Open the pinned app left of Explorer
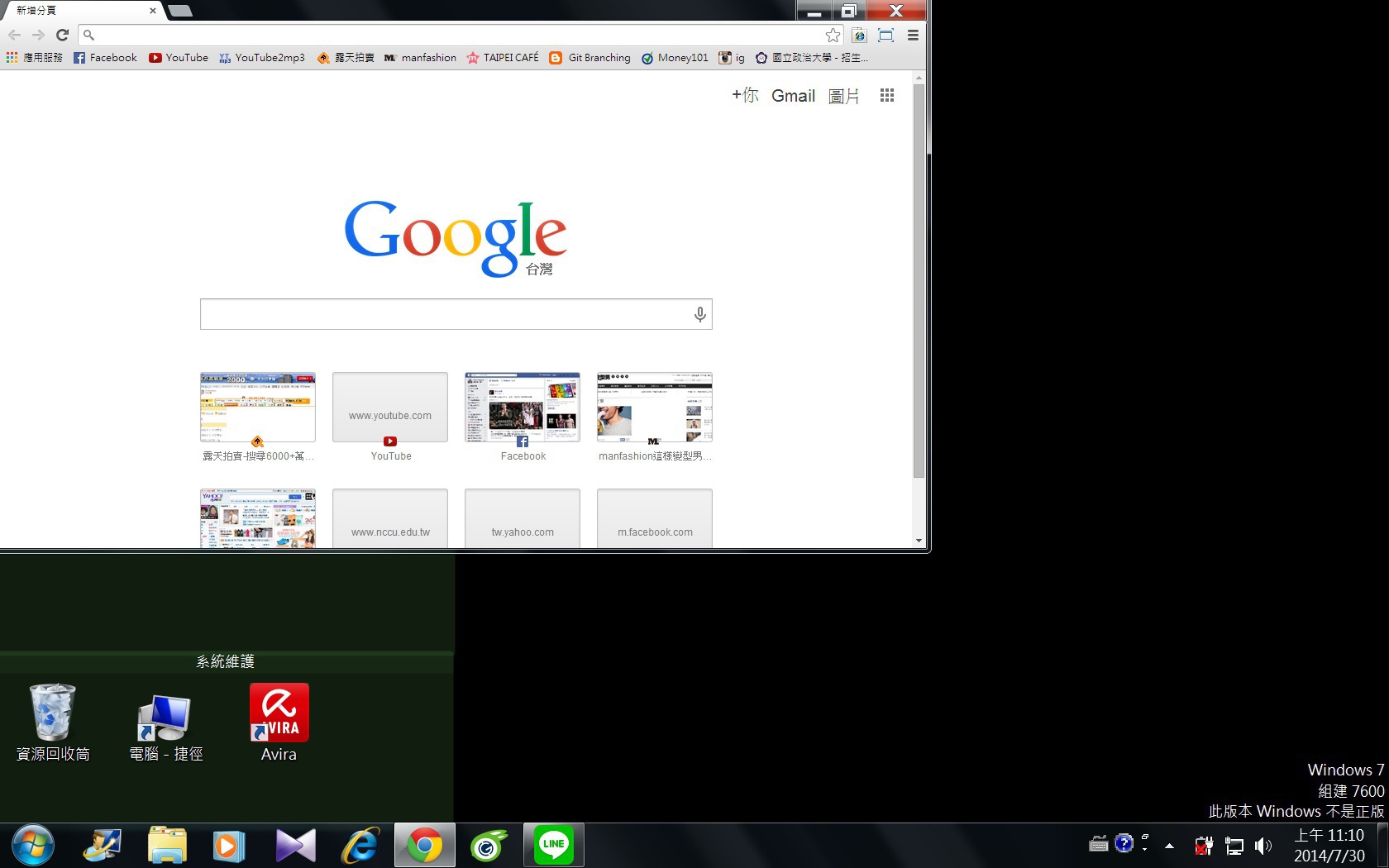The image size is (1389, 868). tap(103, 846)
